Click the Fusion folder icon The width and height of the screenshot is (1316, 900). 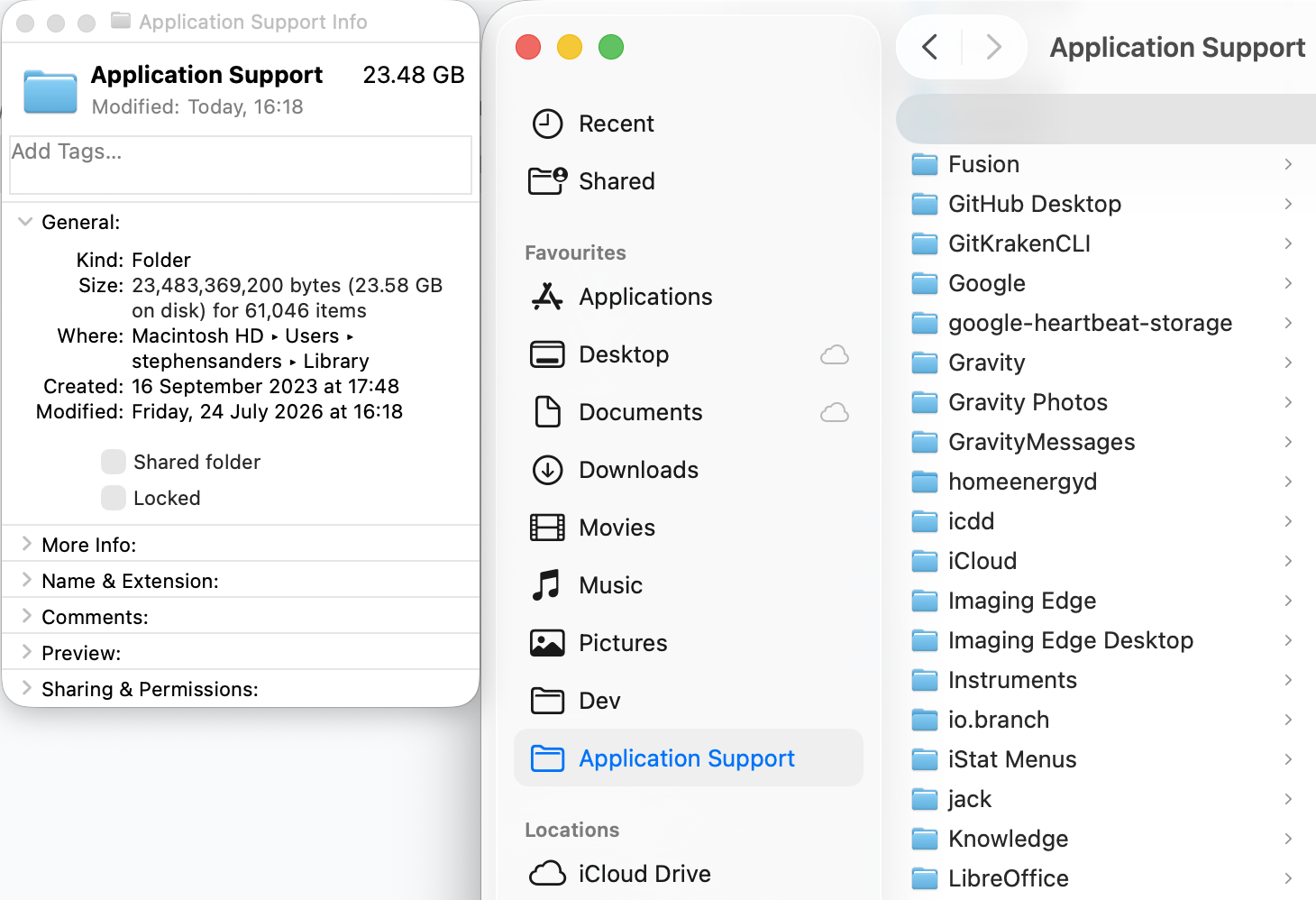coord(925,164)
